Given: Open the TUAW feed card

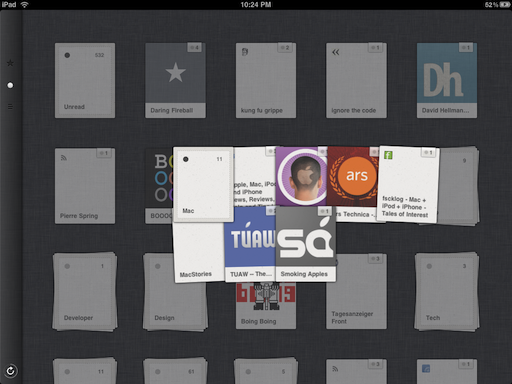Looking at the screenshot, I should 250,244.
